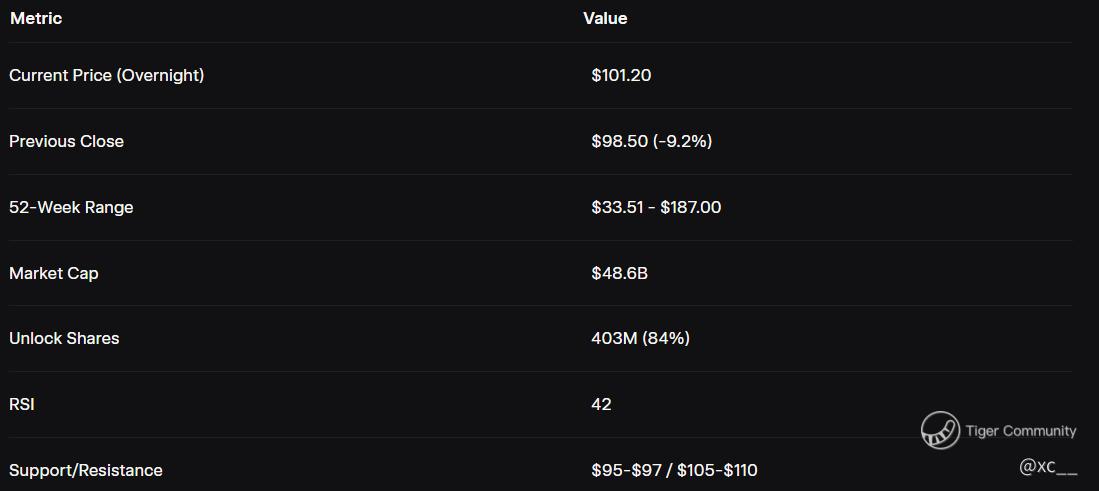Click the $98.50 (-9.2%) value
The width and height of the screenshot is (1099, 491).
(x=651, y=141)
